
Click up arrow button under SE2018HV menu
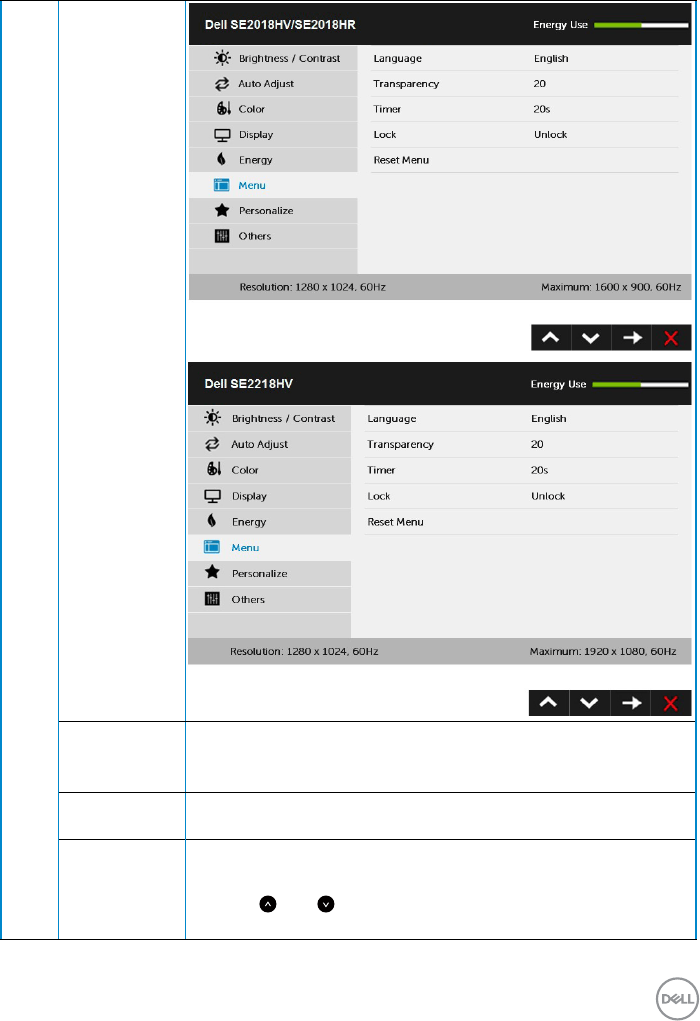[x=551, y=337]
